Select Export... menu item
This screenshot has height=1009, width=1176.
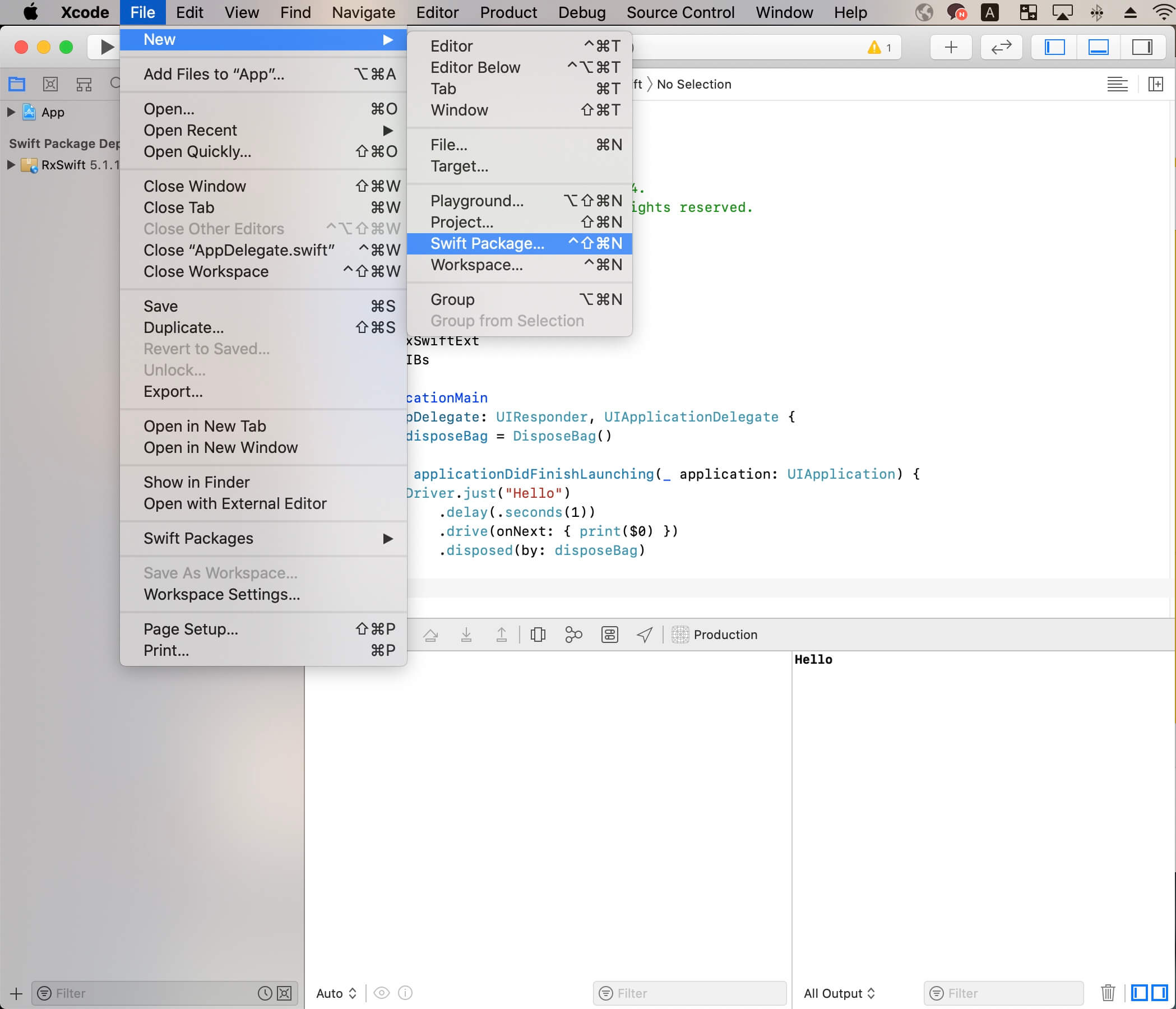[263, 392]
